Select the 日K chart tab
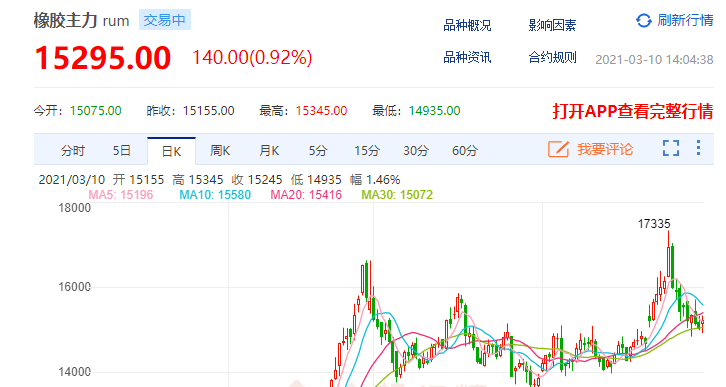726x387 pixels. coord(171,151)
